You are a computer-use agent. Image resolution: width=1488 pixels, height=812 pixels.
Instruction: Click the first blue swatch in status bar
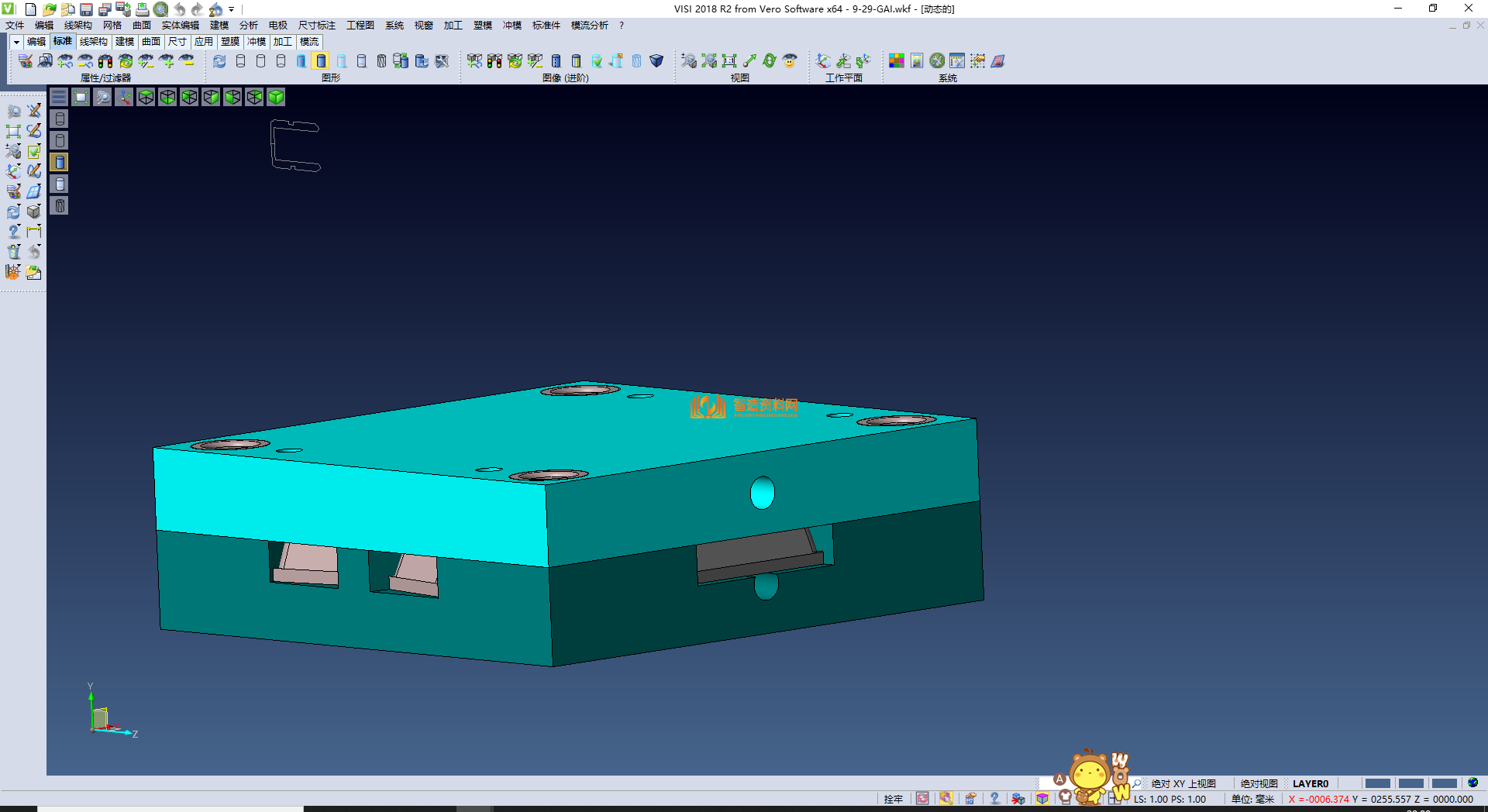click(1377, 783)
